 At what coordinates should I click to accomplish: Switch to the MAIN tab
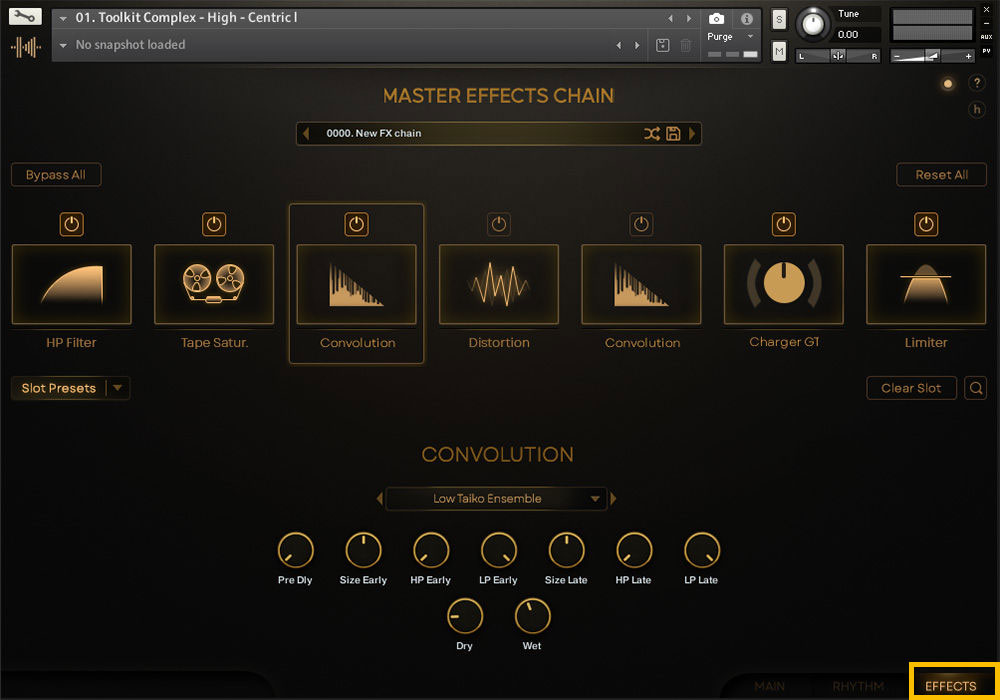pos(769,686)
